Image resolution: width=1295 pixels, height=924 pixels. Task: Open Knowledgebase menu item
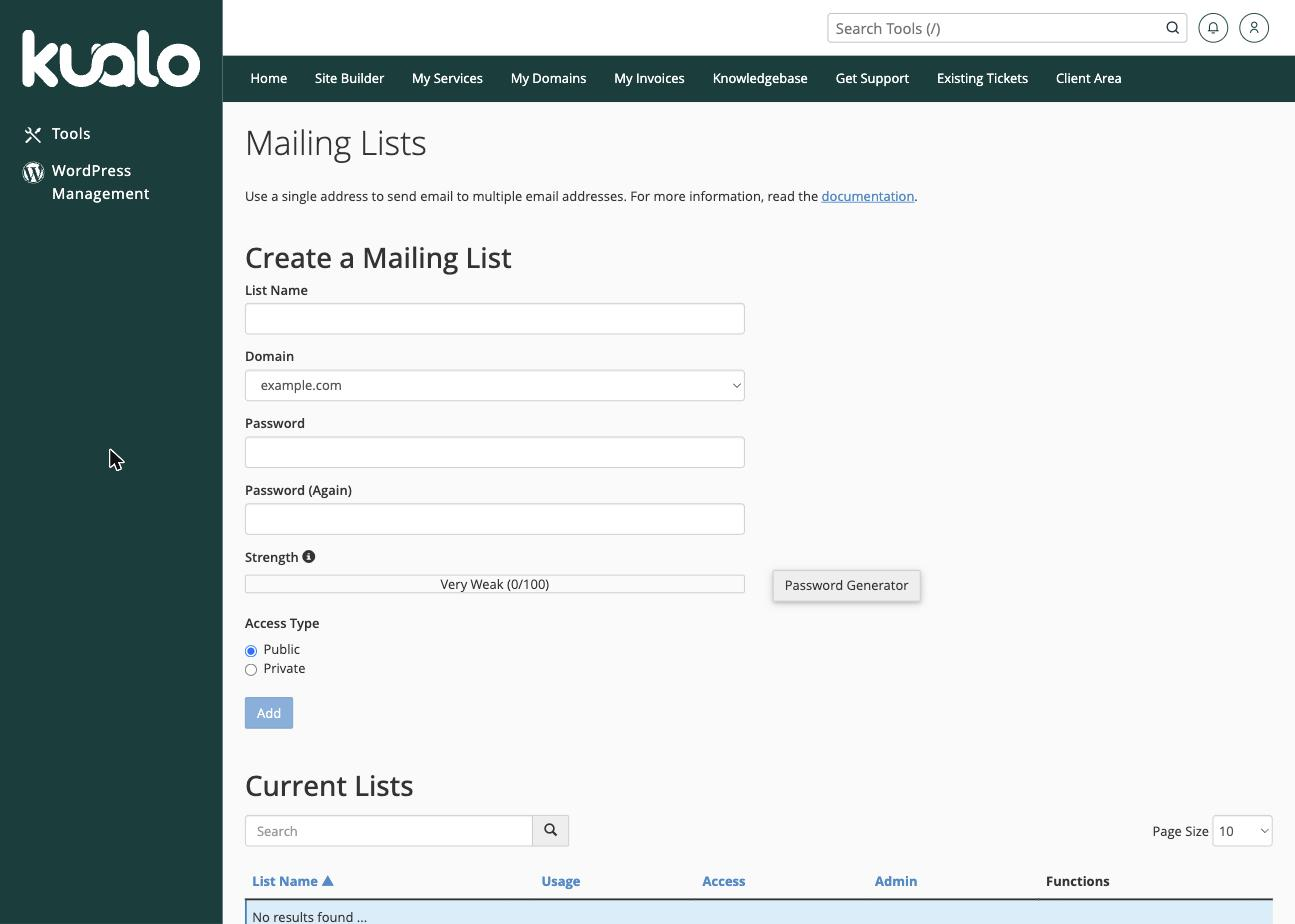tap(760, 78)
